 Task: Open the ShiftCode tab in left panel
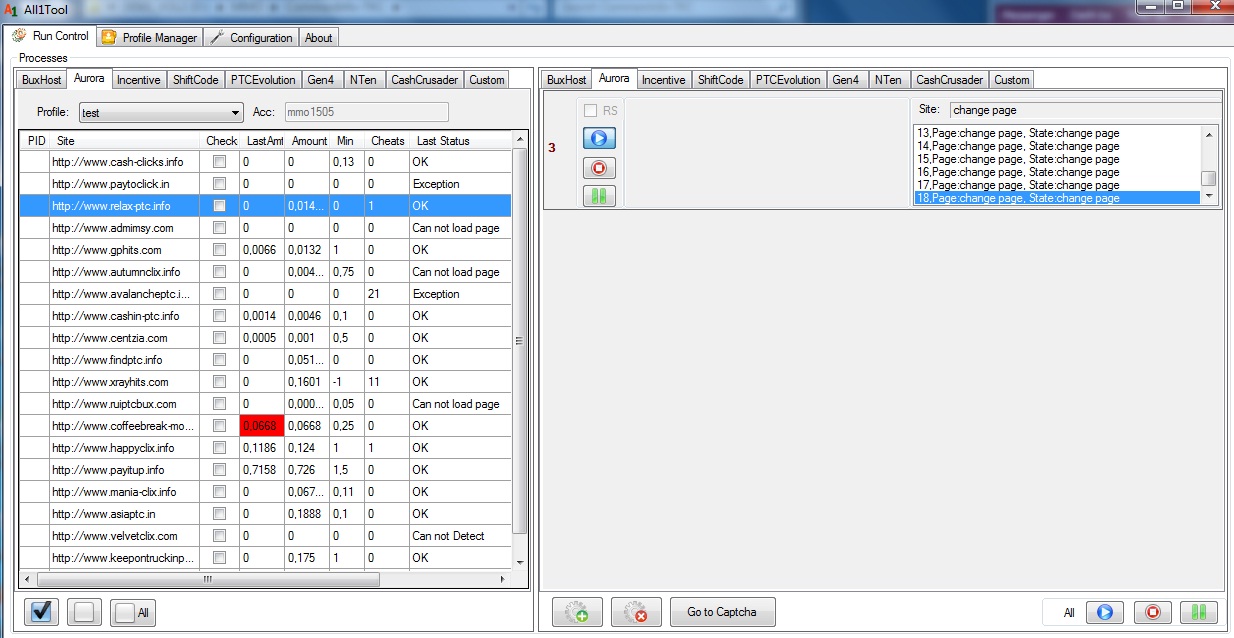pos(195,80)
